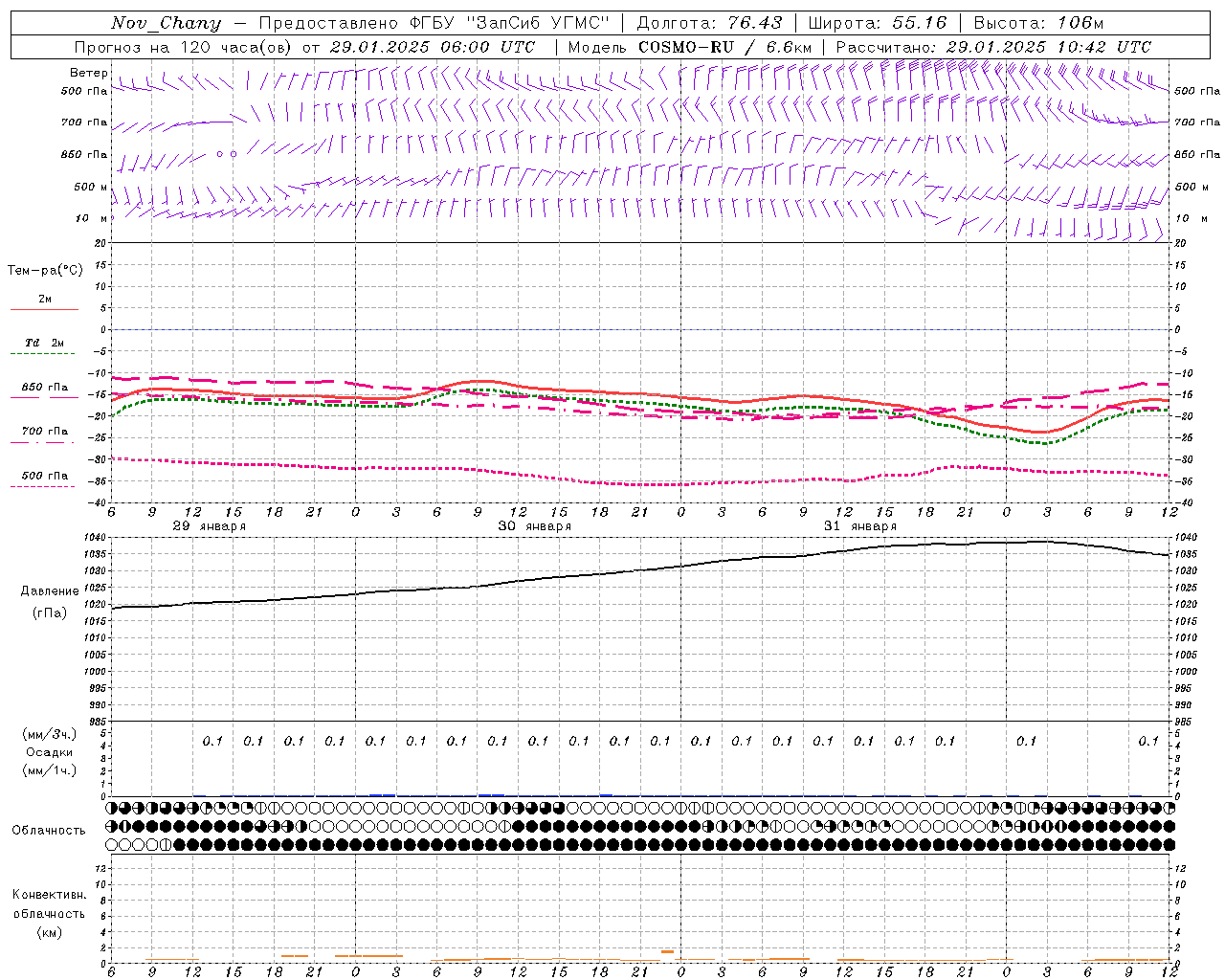Click the station name Nov_Chany in the header
This screenshot has height=980, width=1225.
pos(166,23)
